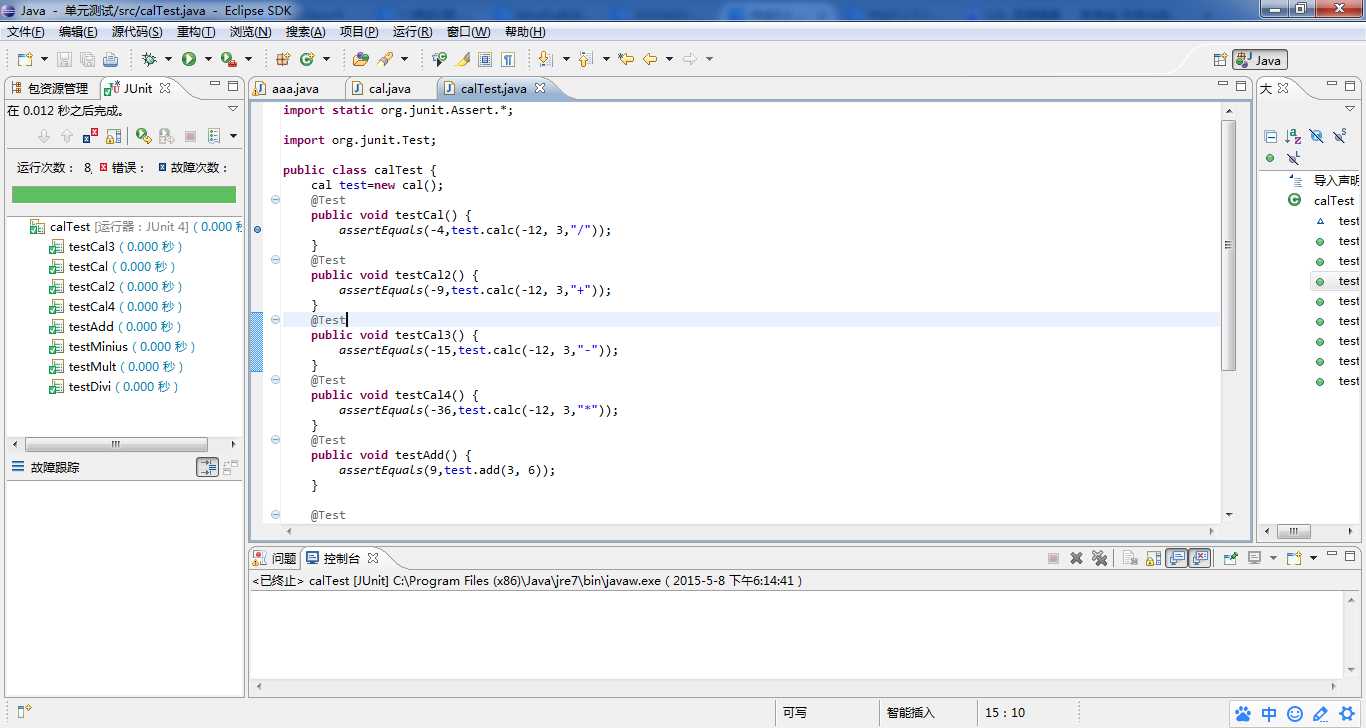Toggle Show Console on standard output change

coord(1176,558)
